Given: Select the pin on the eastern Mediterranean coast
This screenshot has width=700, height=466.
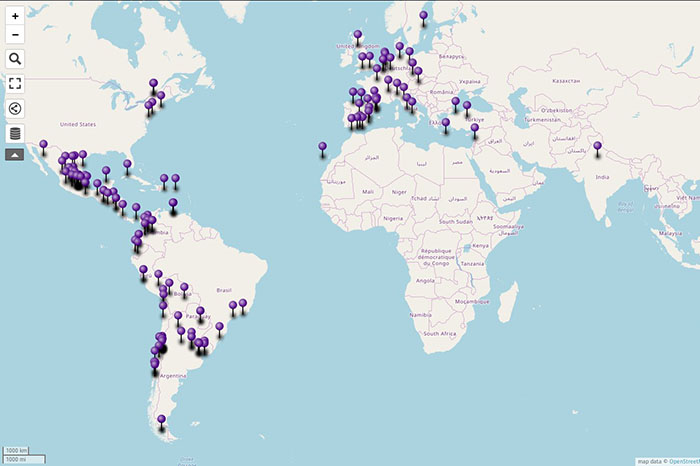Looking at the screenshot, I should pyautogui.click(x=475, y=129).
